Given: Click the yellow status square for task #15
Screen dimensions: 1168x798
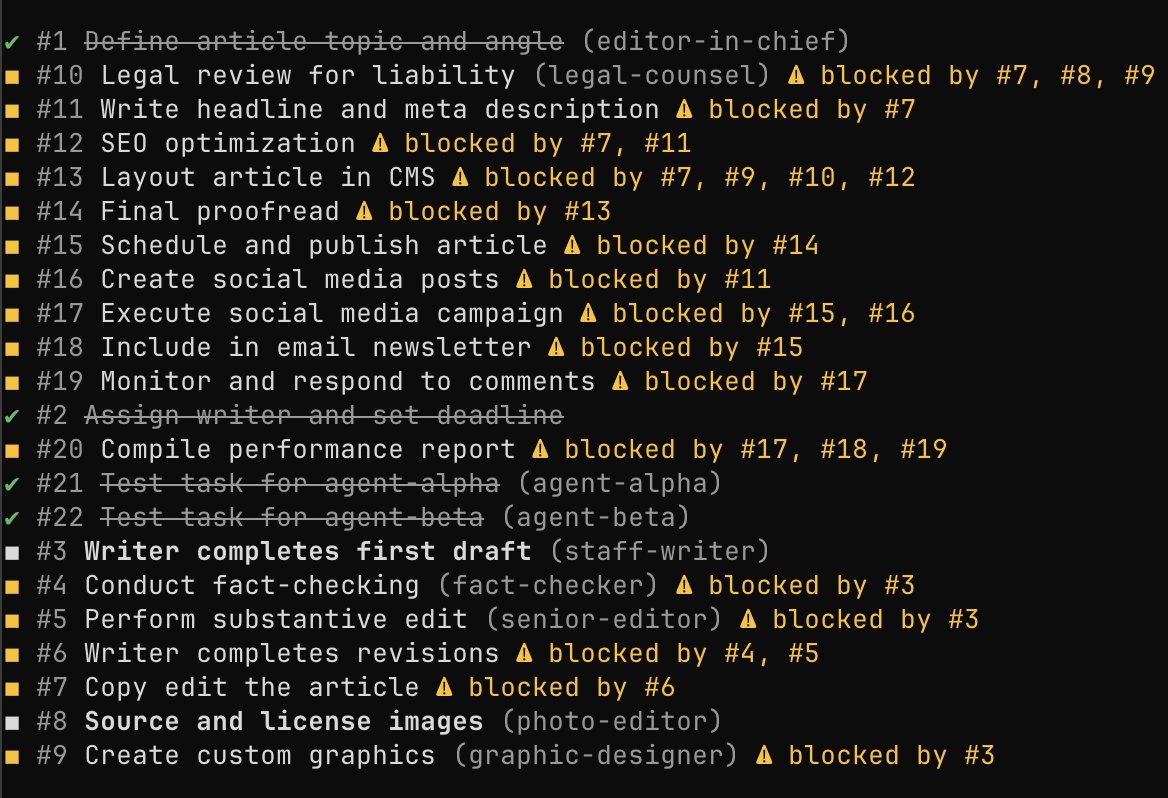Looking at the screenshot, I should [x=11, y=246].
